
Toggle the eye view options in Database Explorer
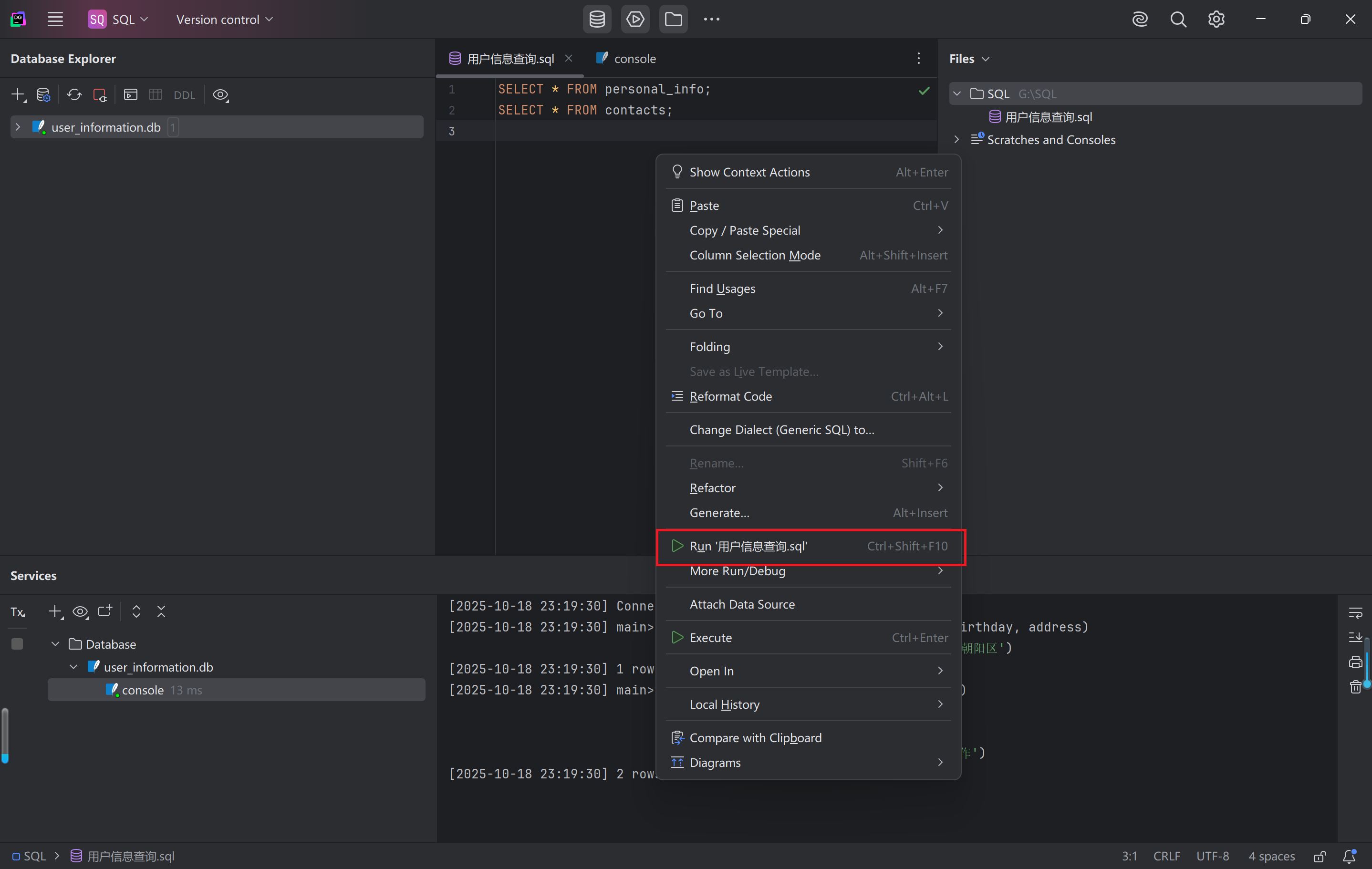click(x=220, y=94)
